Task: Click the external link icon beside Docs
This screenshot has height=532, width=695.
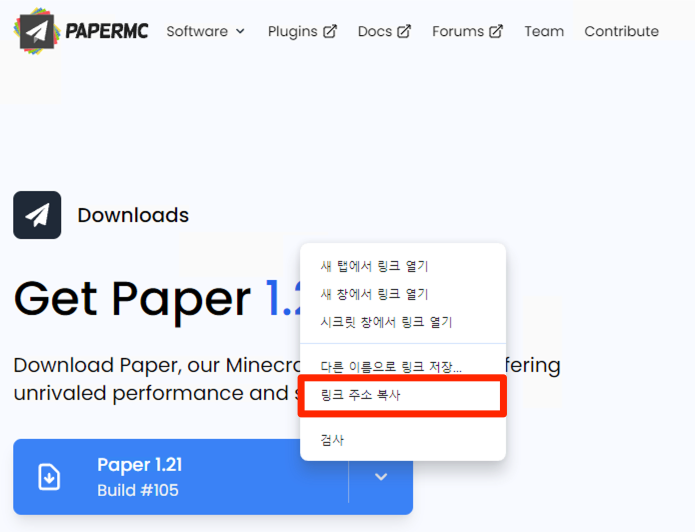Action: 404,31
